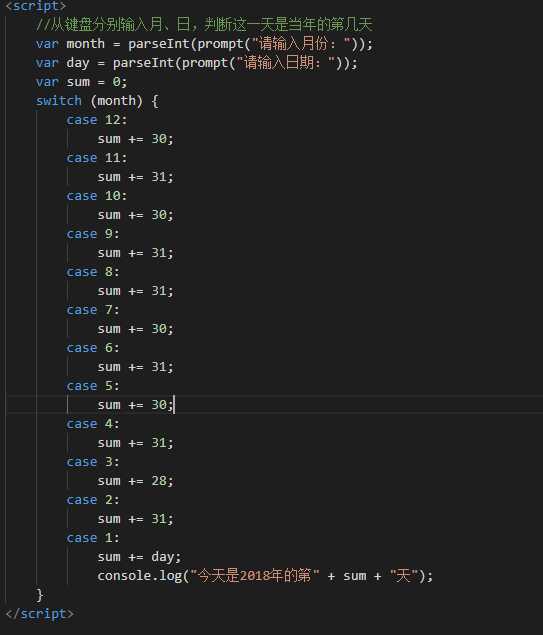Click 'sum += 31;' under case 9
Image resolution: width=543 pixels, height=635 pixels.
click(135, 253)
